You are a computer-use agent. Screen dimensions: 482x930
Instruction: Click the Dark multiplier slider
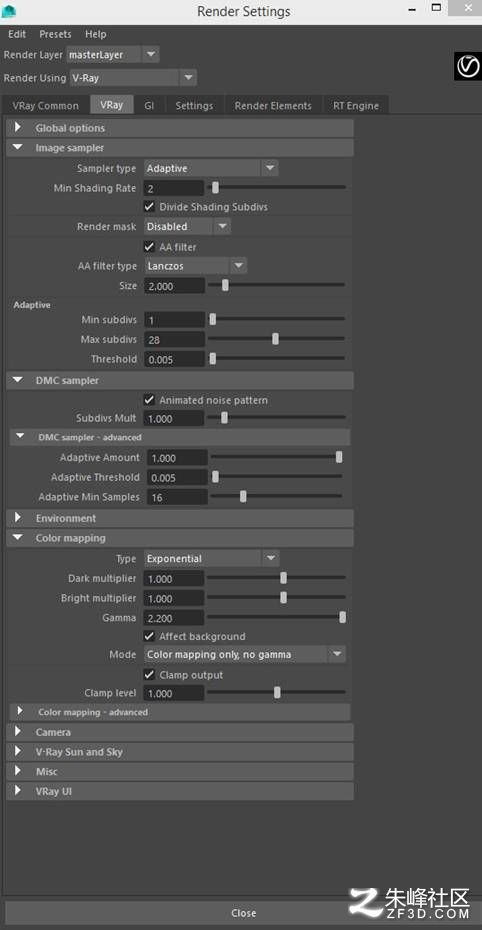pyautogui.click(x=276, y=578)
